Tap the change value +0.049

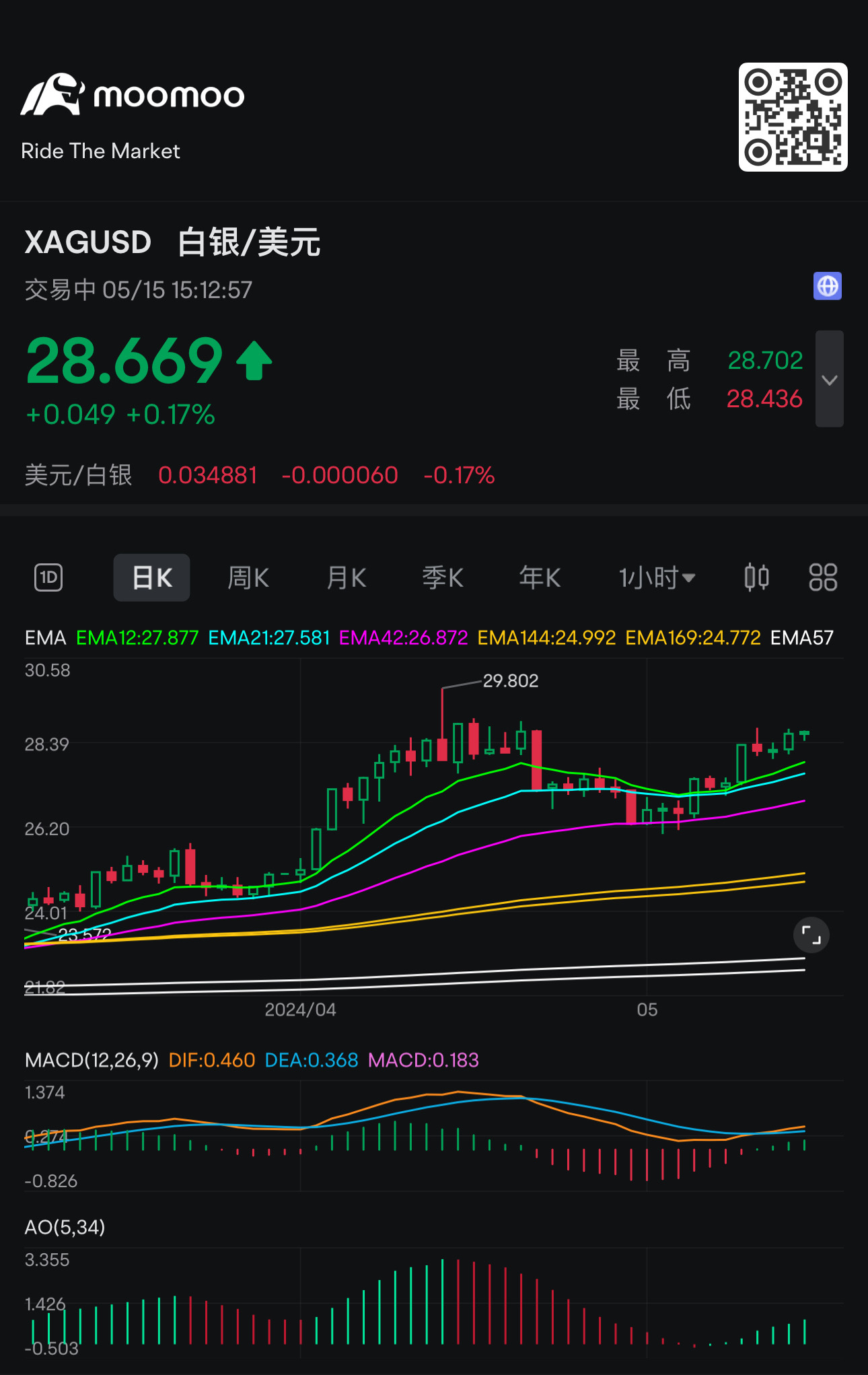click(x=71, y=415)
